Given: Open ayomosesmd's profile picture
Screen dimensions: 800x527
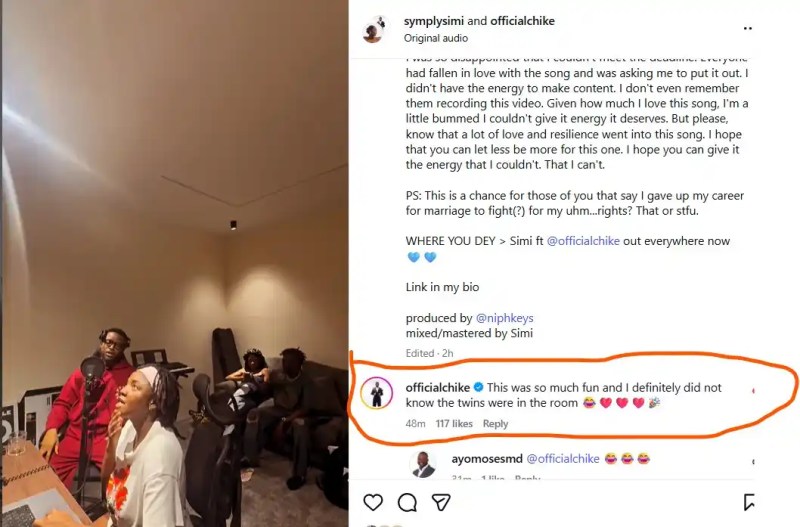Looking at the screenshot, I should pos(423,464).
